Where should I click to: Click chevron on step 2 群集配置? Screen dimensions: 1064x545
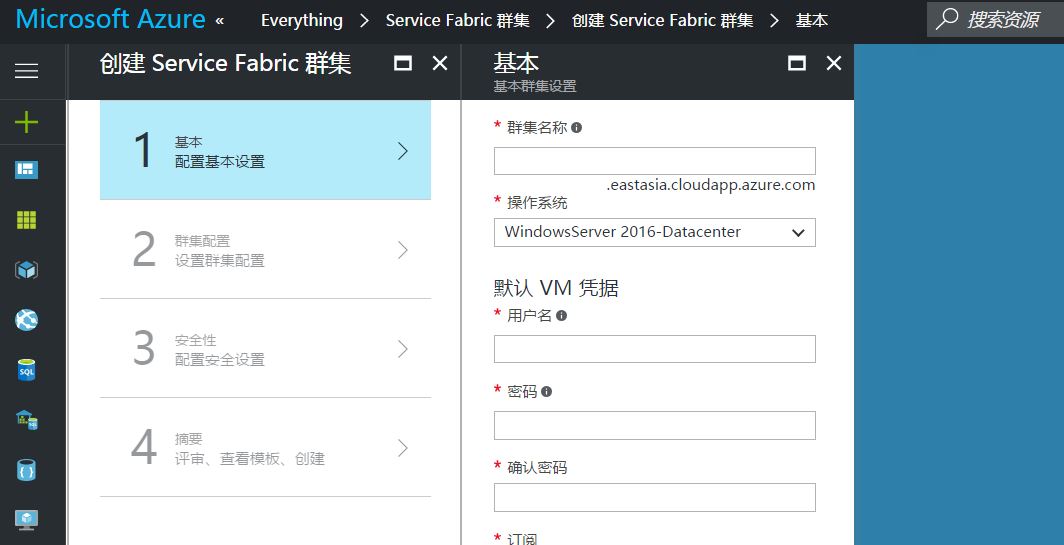[403, 250]
